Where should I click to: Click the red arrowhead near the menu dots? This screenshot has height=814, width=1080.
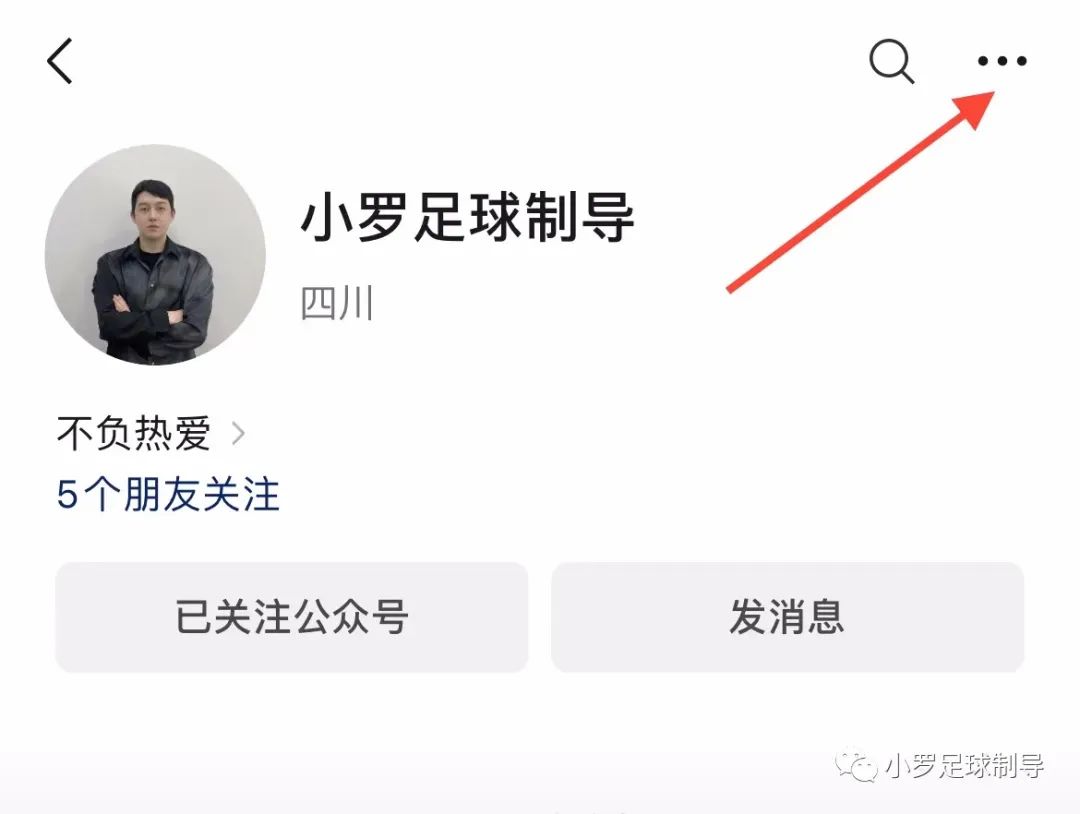click(x=975, y=109)
